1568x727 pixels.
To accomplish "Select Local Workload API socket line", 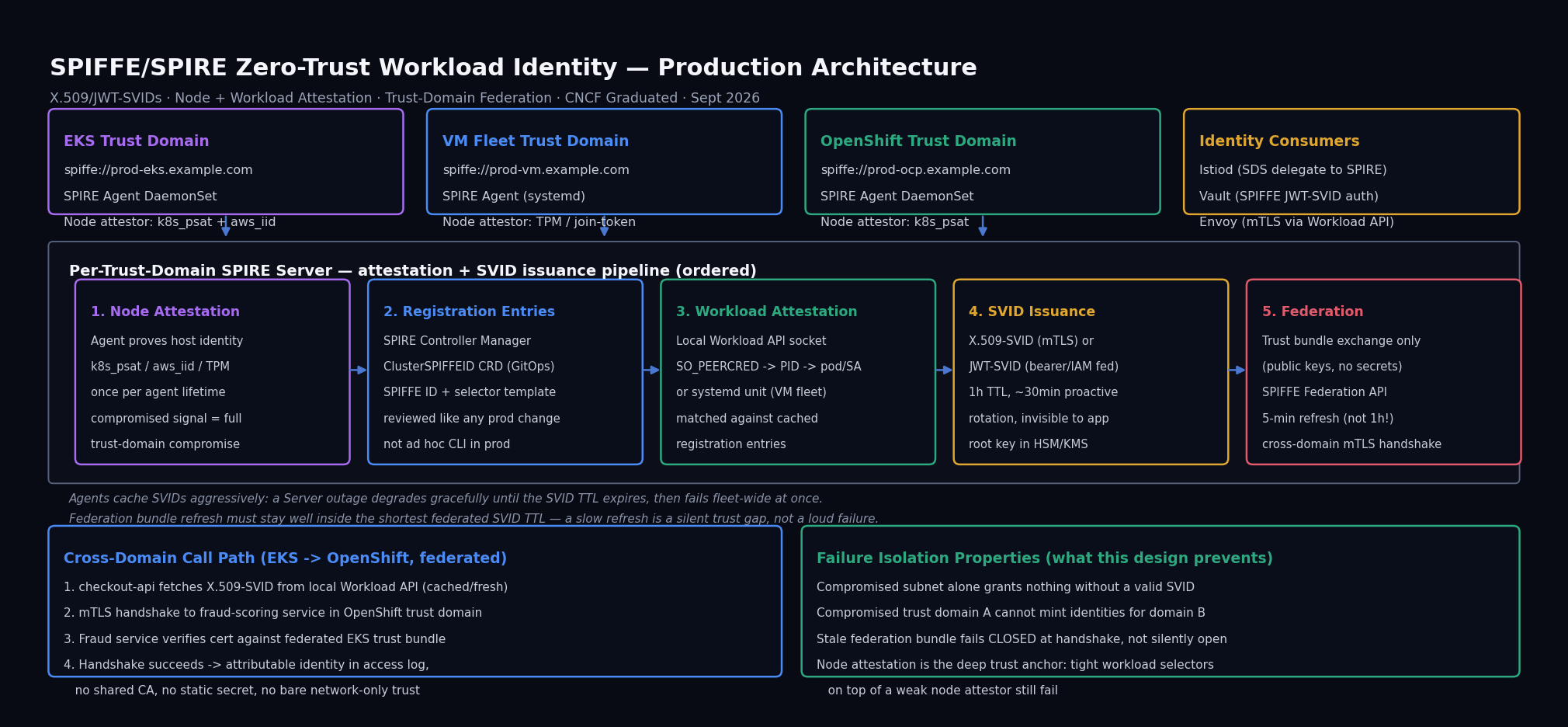I will pos(751,341).
